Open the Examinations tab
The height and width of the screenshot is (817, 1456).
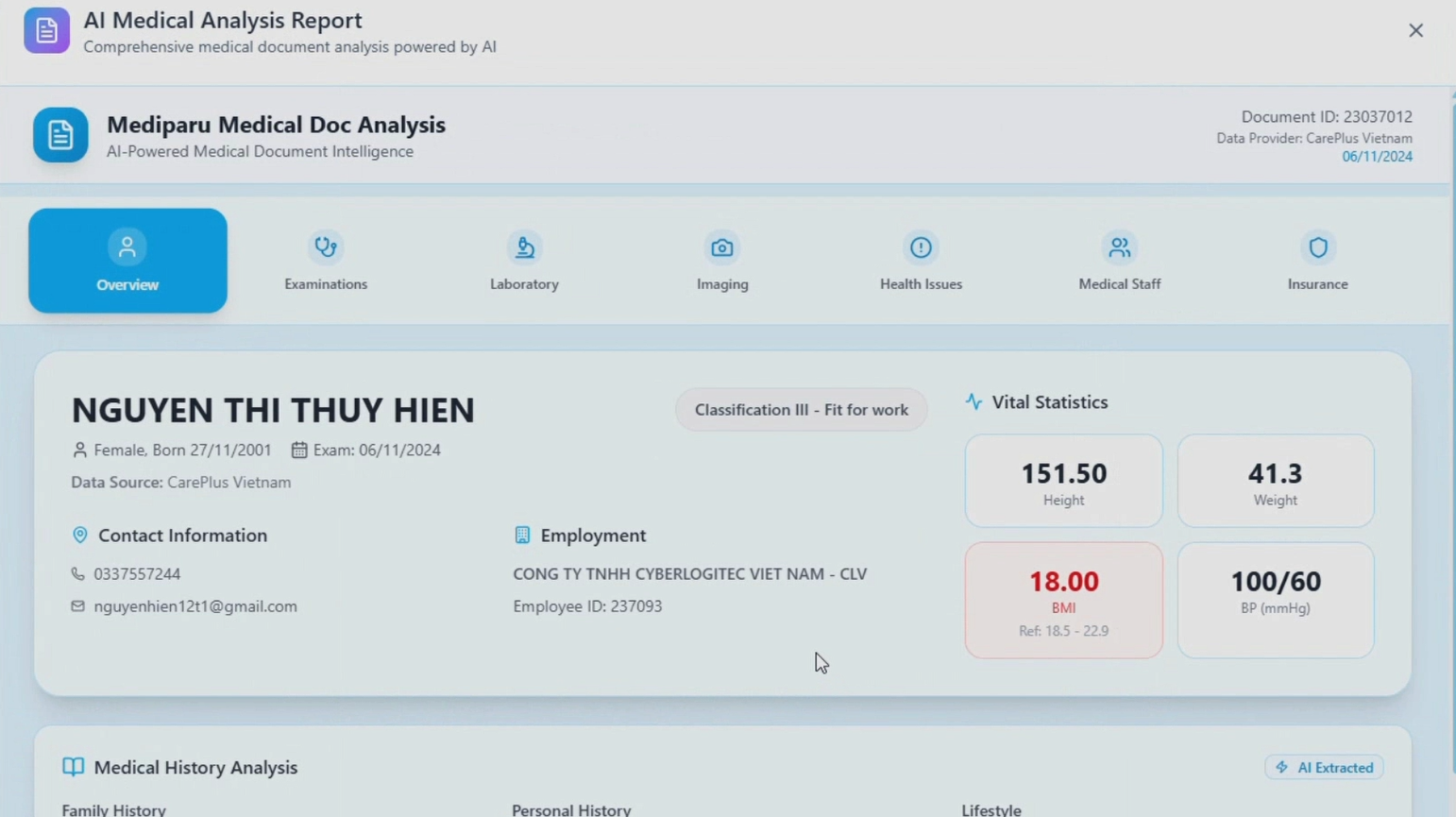click(326, 262)
